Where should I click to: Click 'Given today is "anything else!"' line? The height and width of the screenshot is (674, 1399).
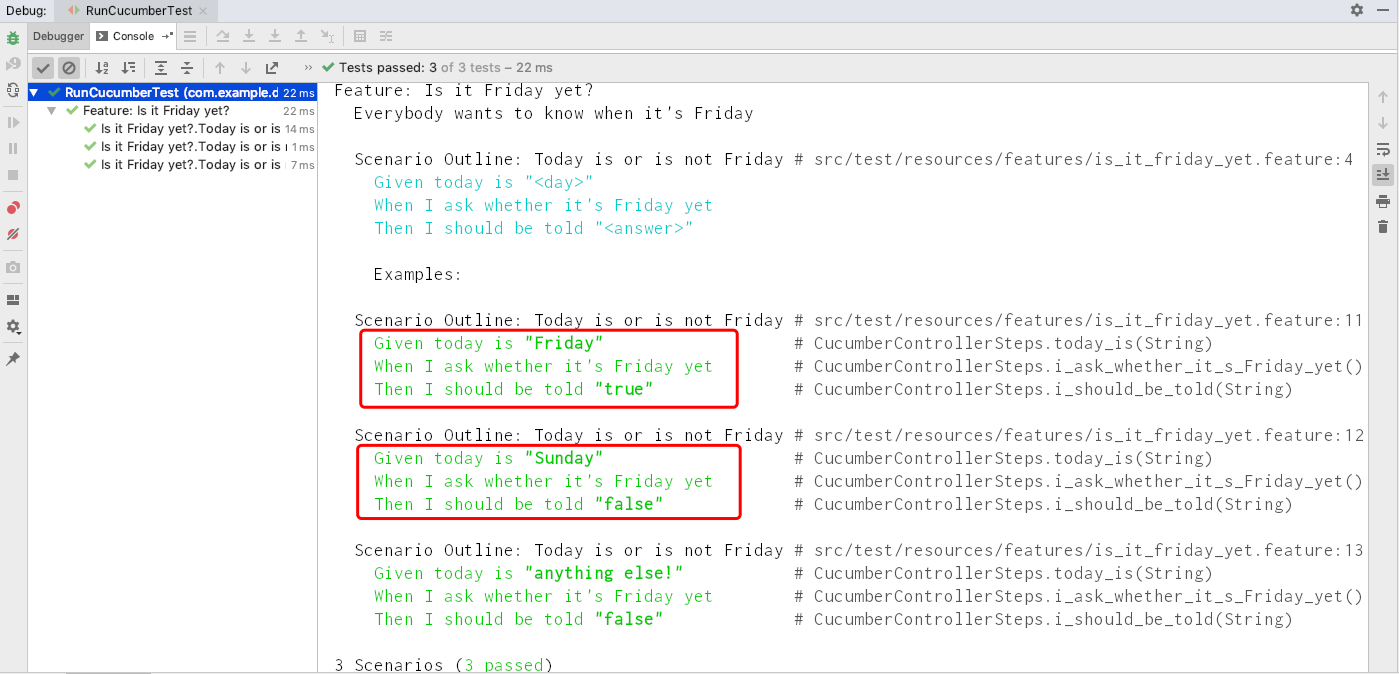click(x=528, y=574)
